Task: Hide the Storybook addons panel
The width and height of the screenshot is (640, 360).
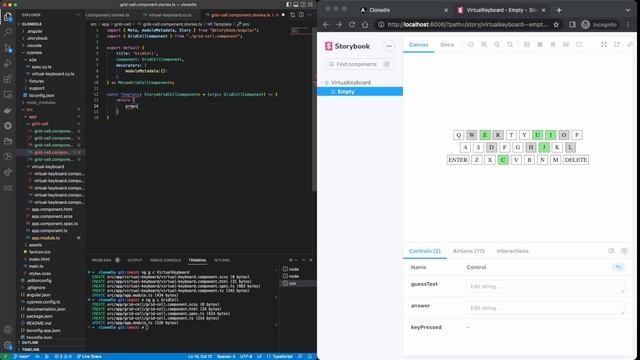Action: (624, 251)
